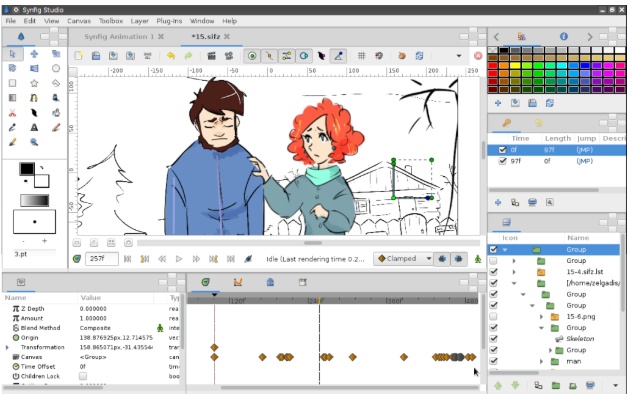
Task: Click the Length column header
Action: 558,138
